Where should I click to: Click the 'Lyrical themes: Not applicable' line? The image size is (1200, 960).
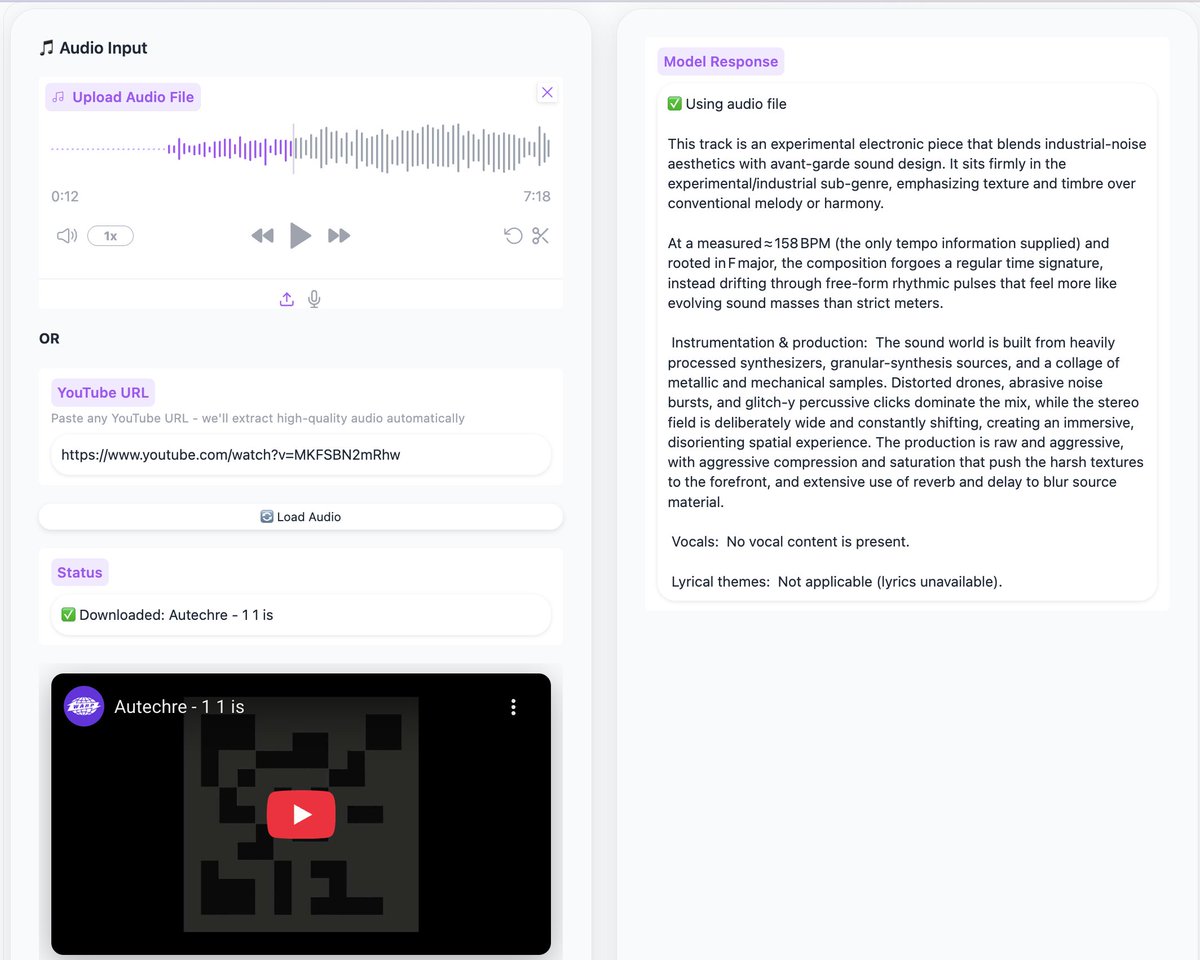(x=836, y=581)
